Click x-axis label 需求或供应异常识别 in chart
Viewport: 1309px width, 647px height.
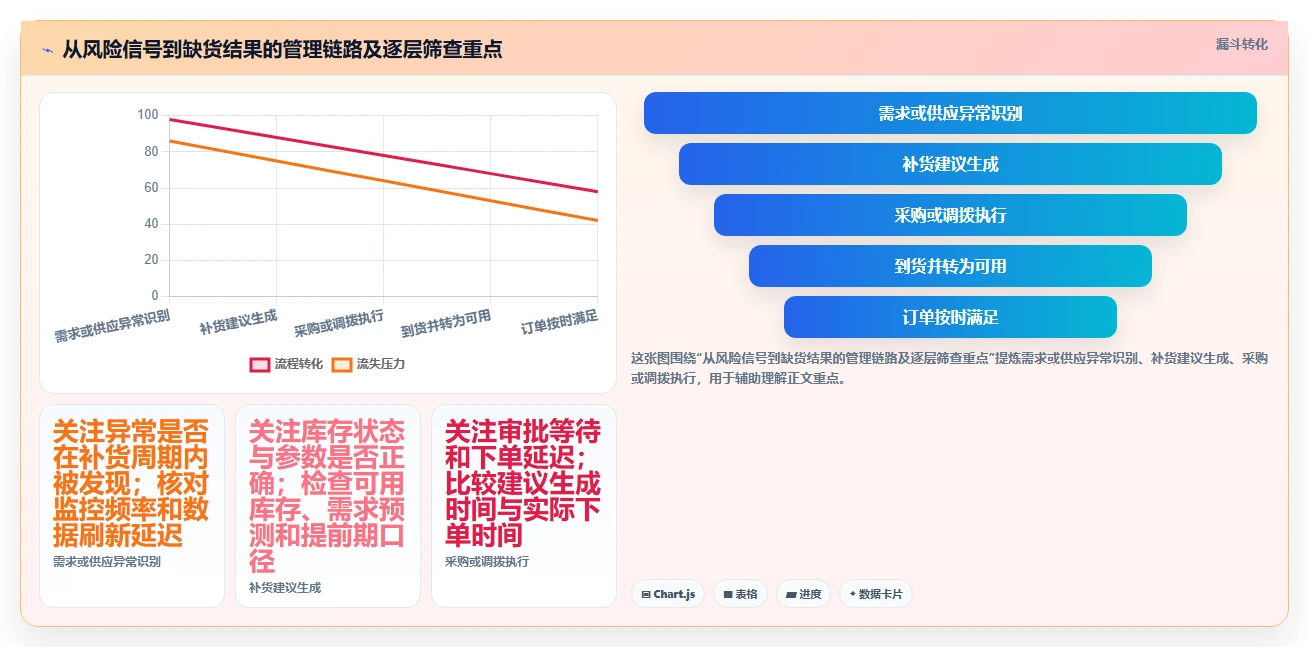point(112,327)
